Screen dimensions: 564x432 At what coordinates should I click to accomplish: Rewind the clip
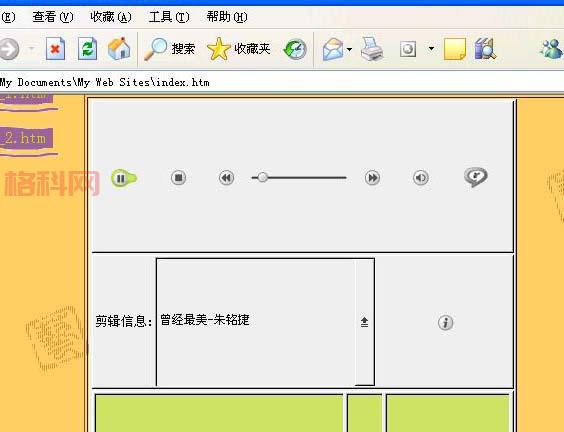click(226, 178)
